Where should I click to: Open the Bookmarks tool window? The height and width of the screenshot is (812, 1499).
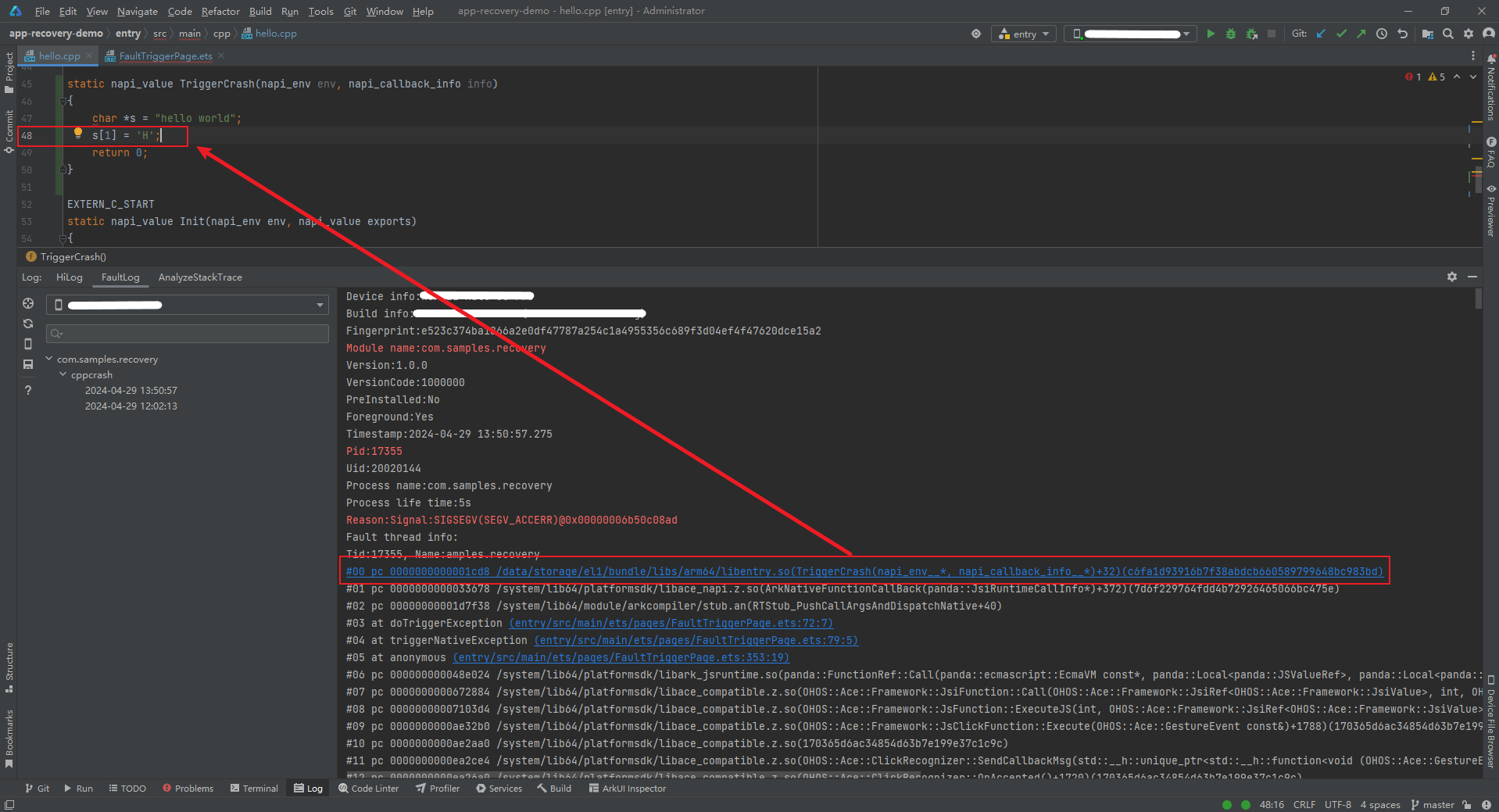click(9, 739)
